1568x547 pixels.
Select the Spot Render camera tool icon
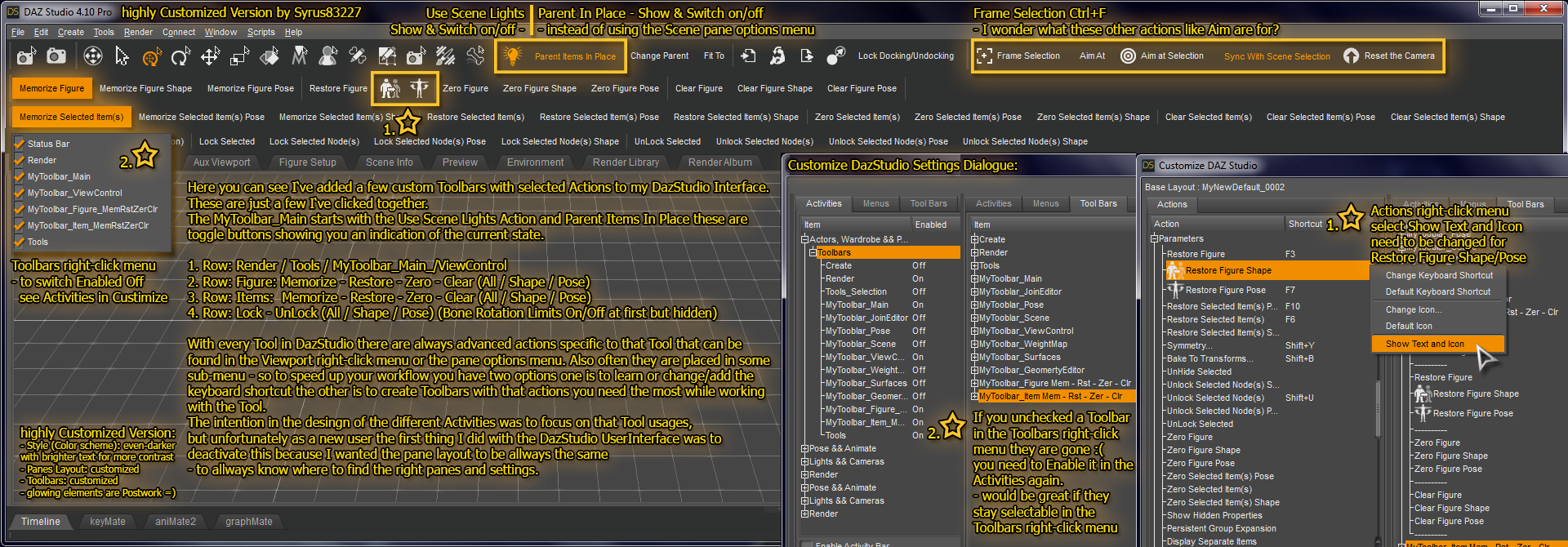click(416, 56)
